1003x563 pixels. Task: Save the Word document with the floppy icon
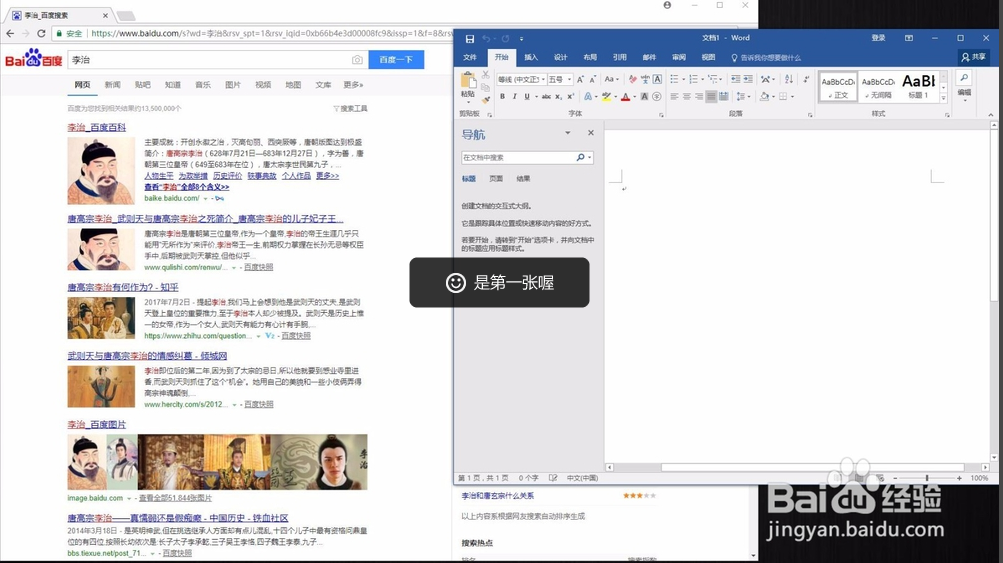[470, 38]
